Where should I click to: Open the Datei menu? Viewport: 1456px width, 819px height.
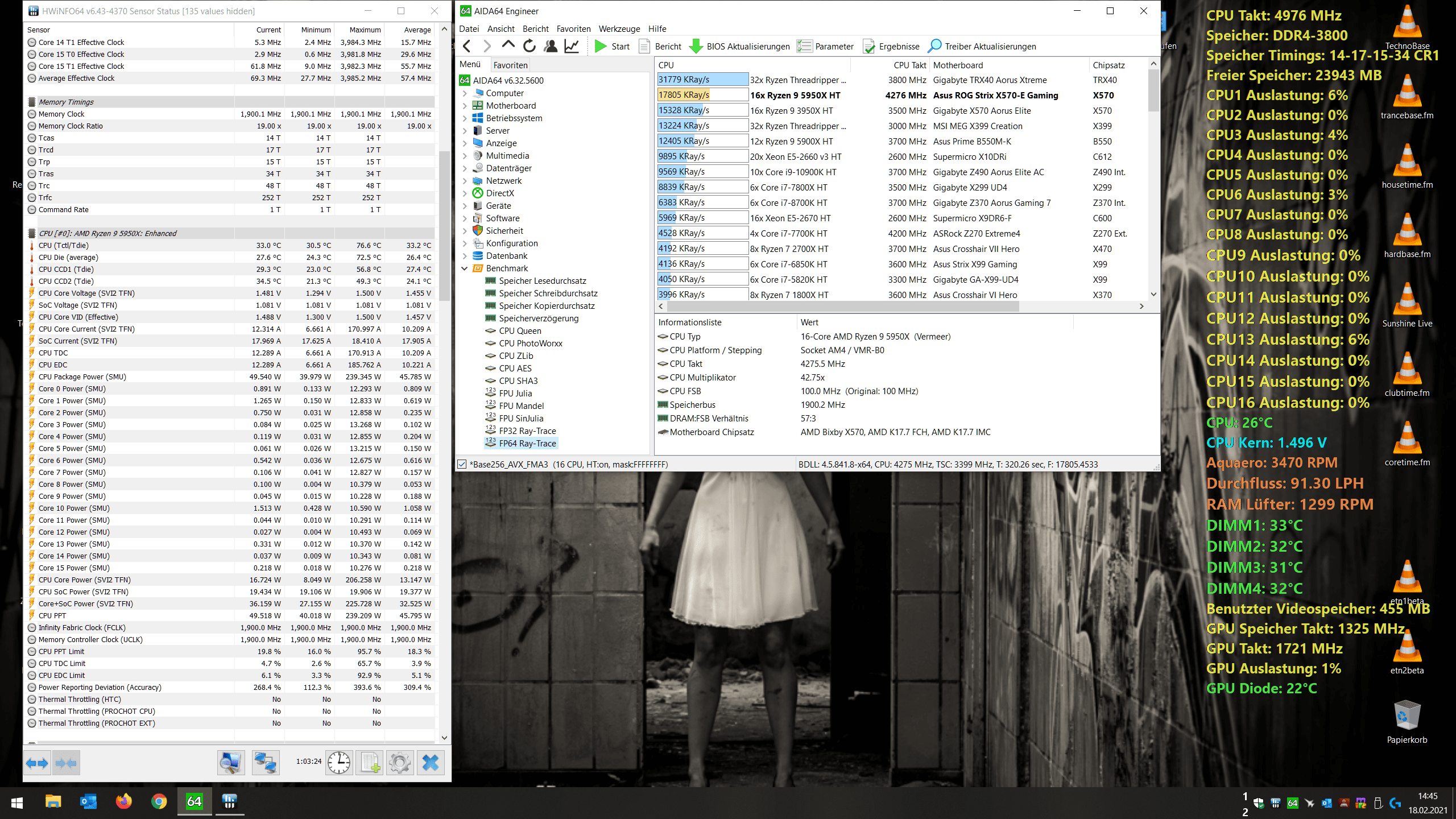tap(469, 29)
